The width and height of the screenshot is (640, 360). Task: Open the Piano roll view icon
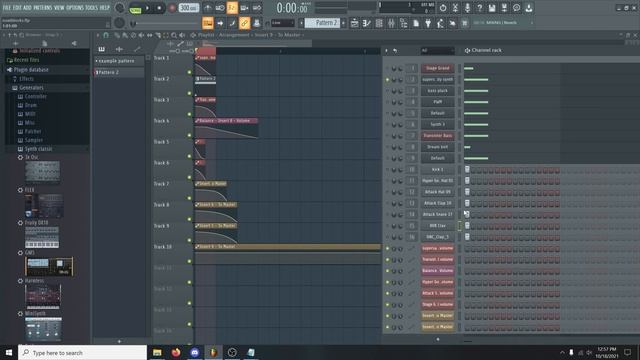click(x=367, y=23)
